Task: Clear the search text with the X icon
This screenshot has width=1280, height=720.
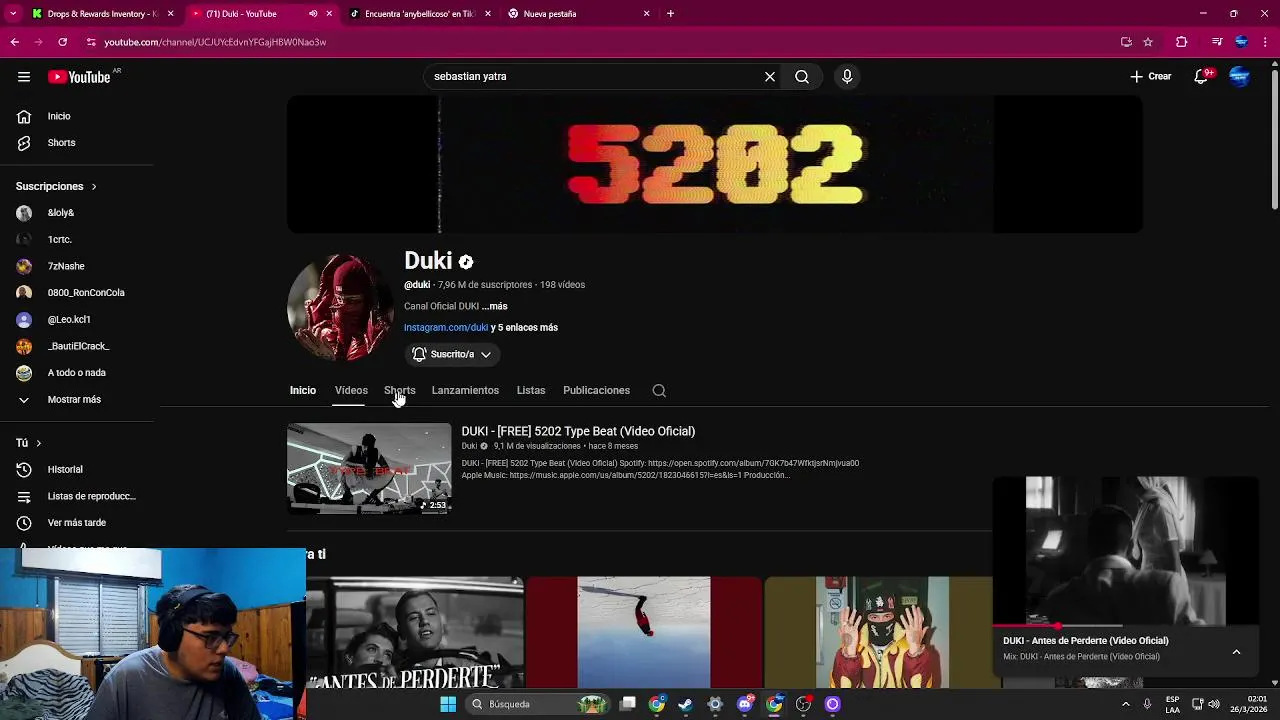Action: 770,76
